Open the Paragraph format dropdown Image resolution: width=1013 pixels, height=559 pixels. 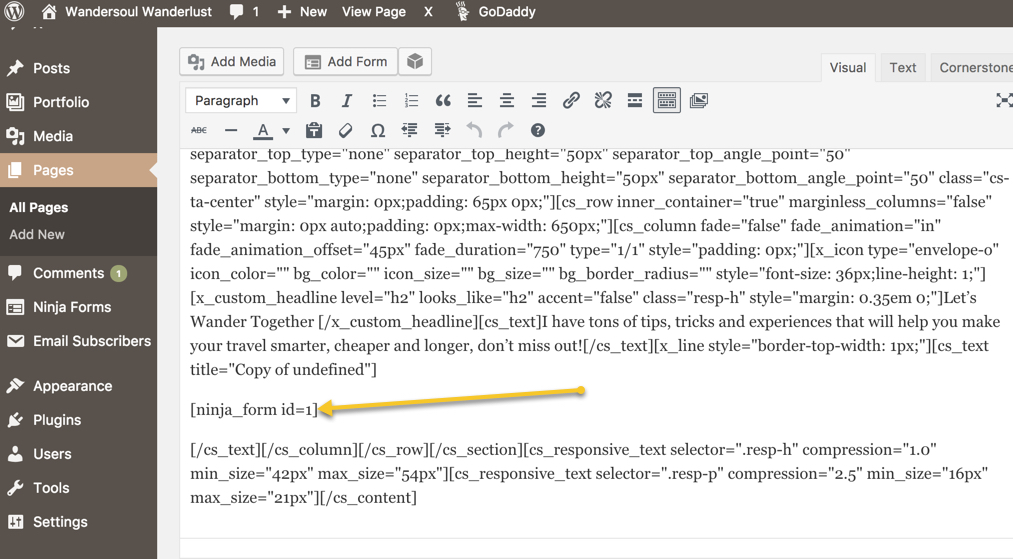[x=241, y=101]
